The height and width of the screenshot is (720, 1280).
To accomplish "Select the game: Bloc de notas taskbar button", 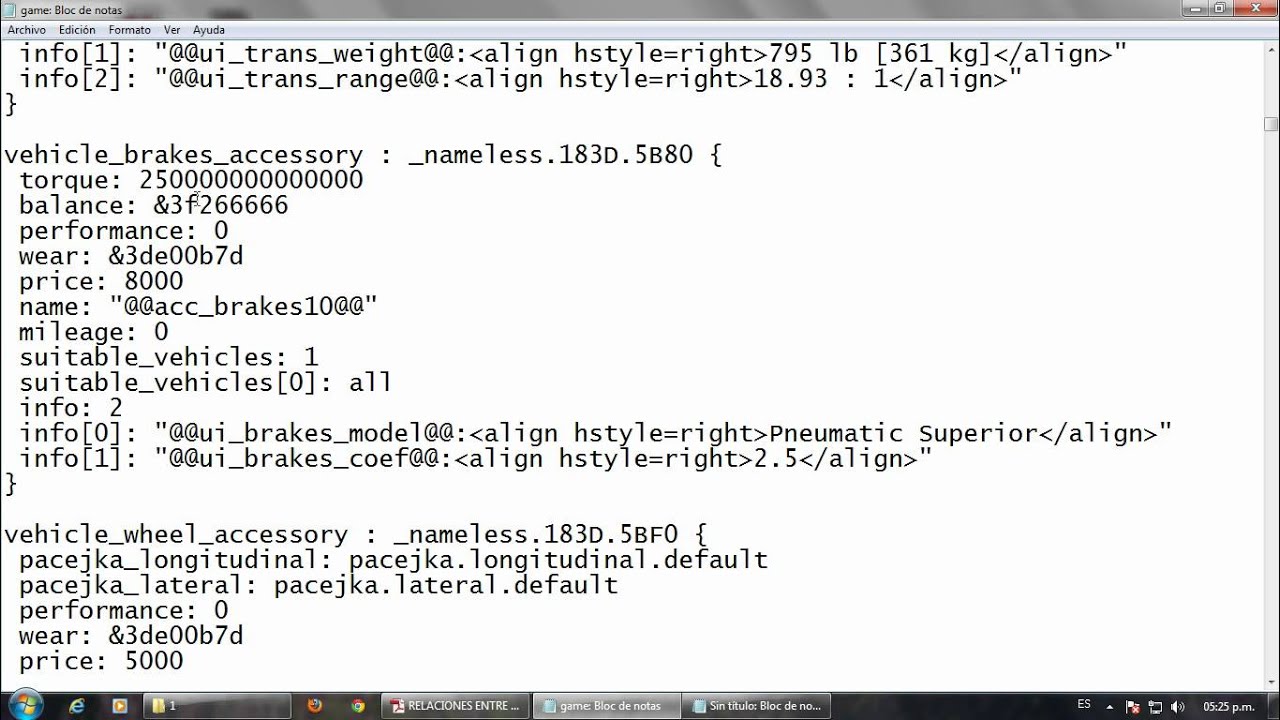I will point(607,706).
